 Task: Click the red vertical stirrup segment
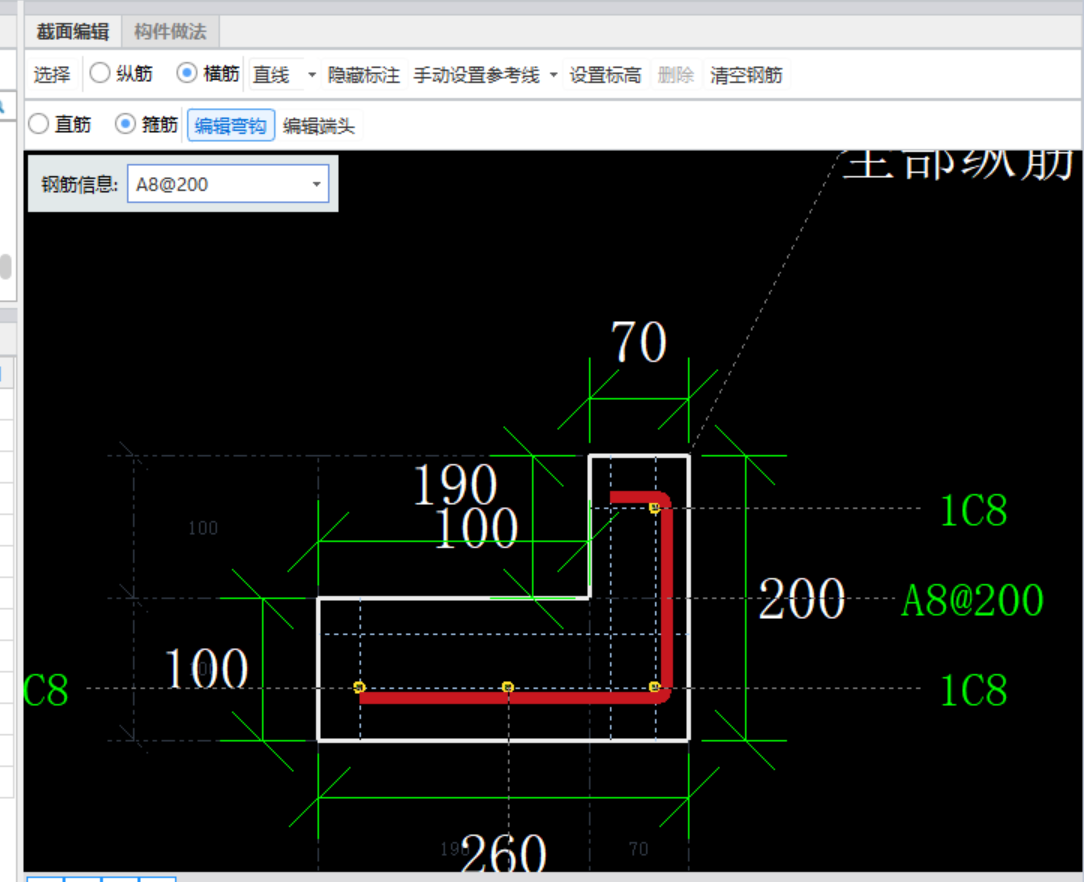[x=666, y=599]
